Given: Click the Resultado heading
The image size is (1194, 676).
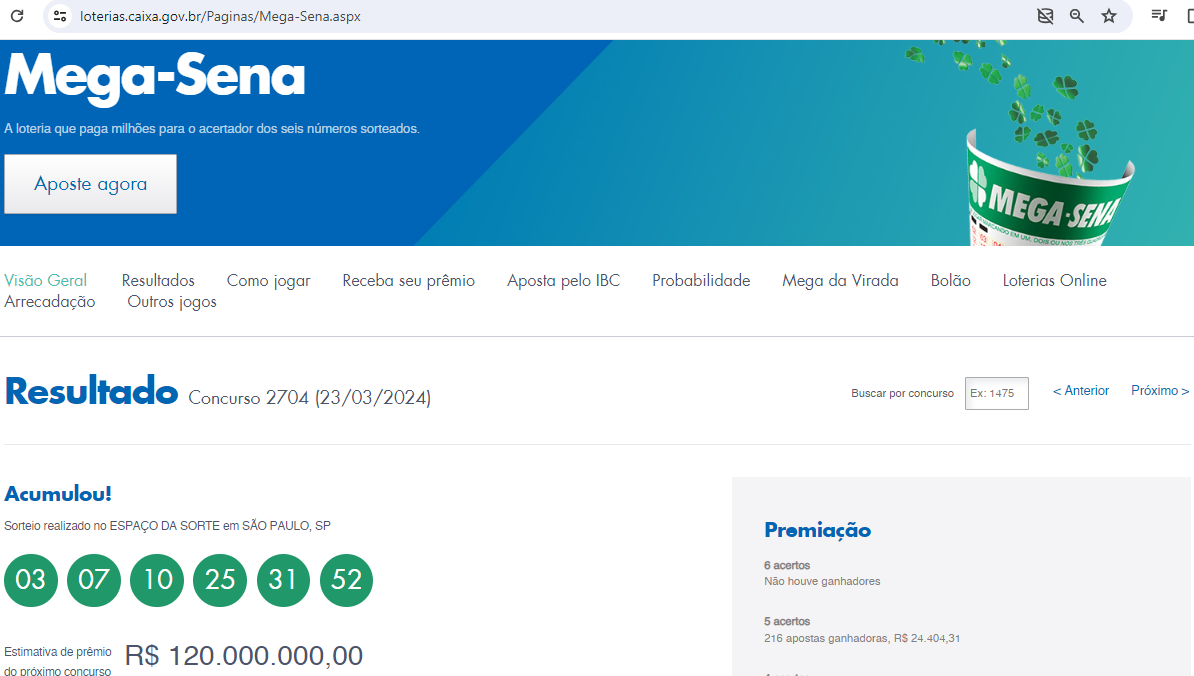Looking at the screenshot, I should pos(91,391).
